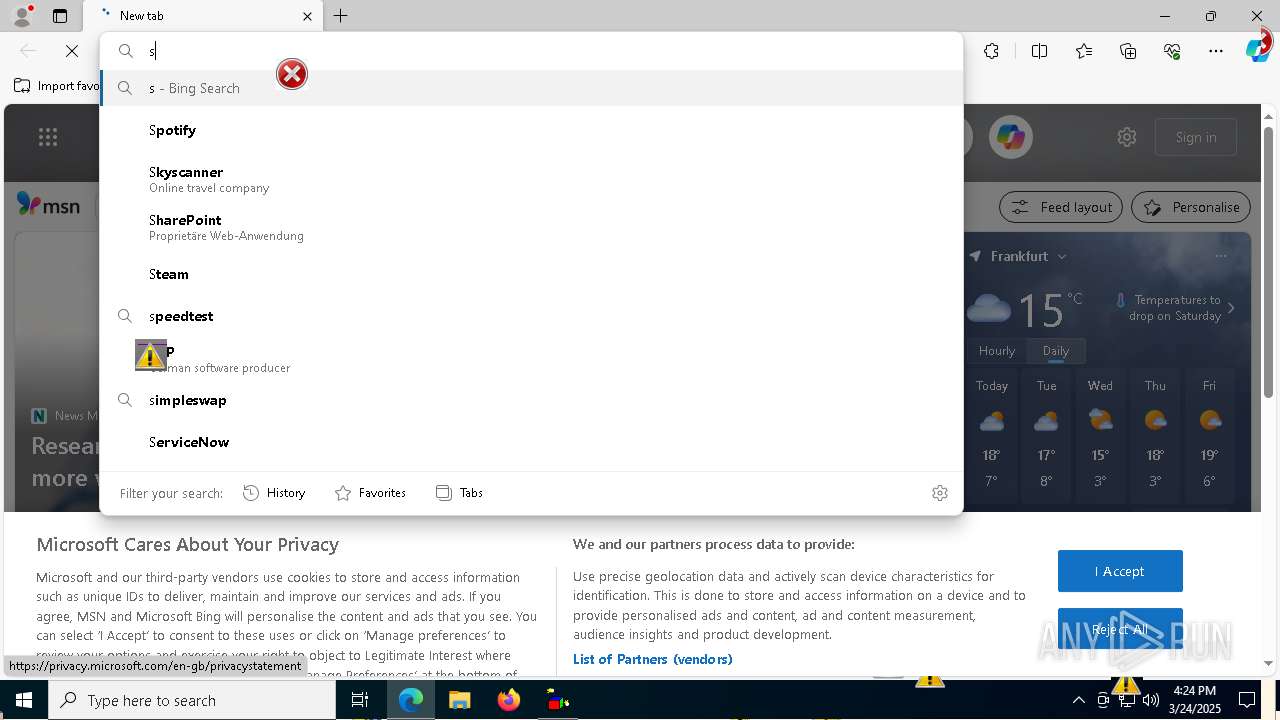Viewport: 1280px width, 720px height.
Task: Click the Personalise button
Action: [x=1191, y=207]
